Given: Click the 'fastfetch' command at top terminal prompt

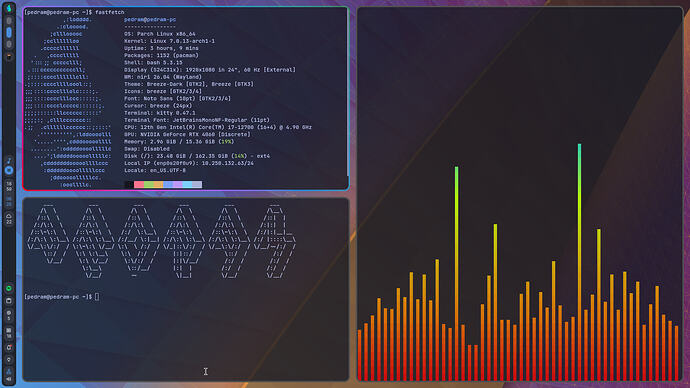Looking at the screenshot, I should tap(110, 12).
